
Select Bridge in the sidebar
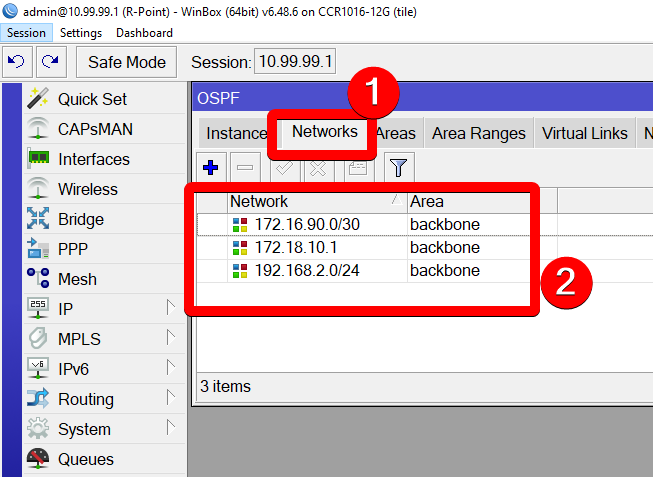[80, 219]
